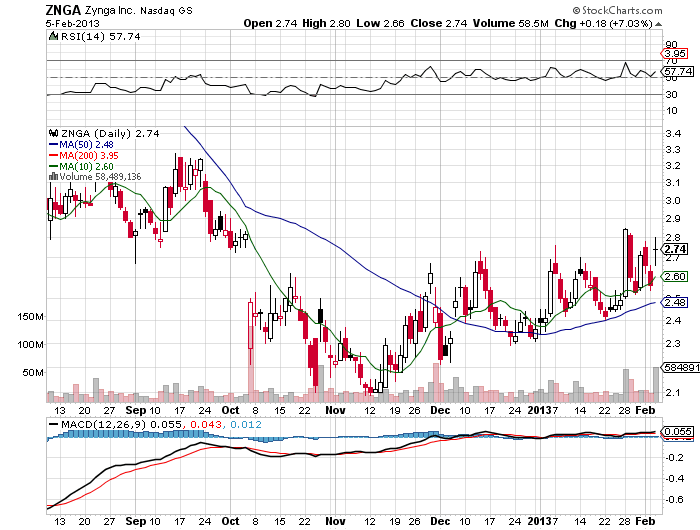
Task: Click the MA(50) 2.48 legend text
Action: pos(87,145)
